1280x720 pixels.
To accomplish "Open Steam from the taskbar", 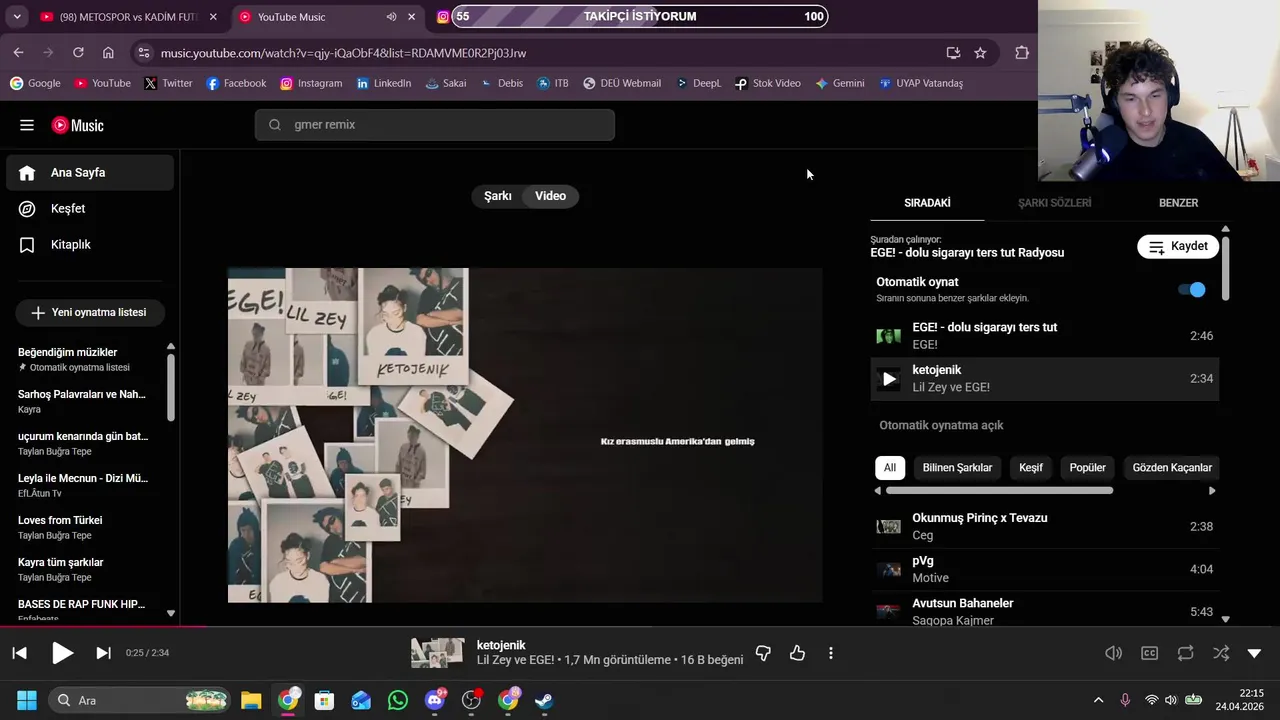I will pyautogui.click(x=544, y=700).
